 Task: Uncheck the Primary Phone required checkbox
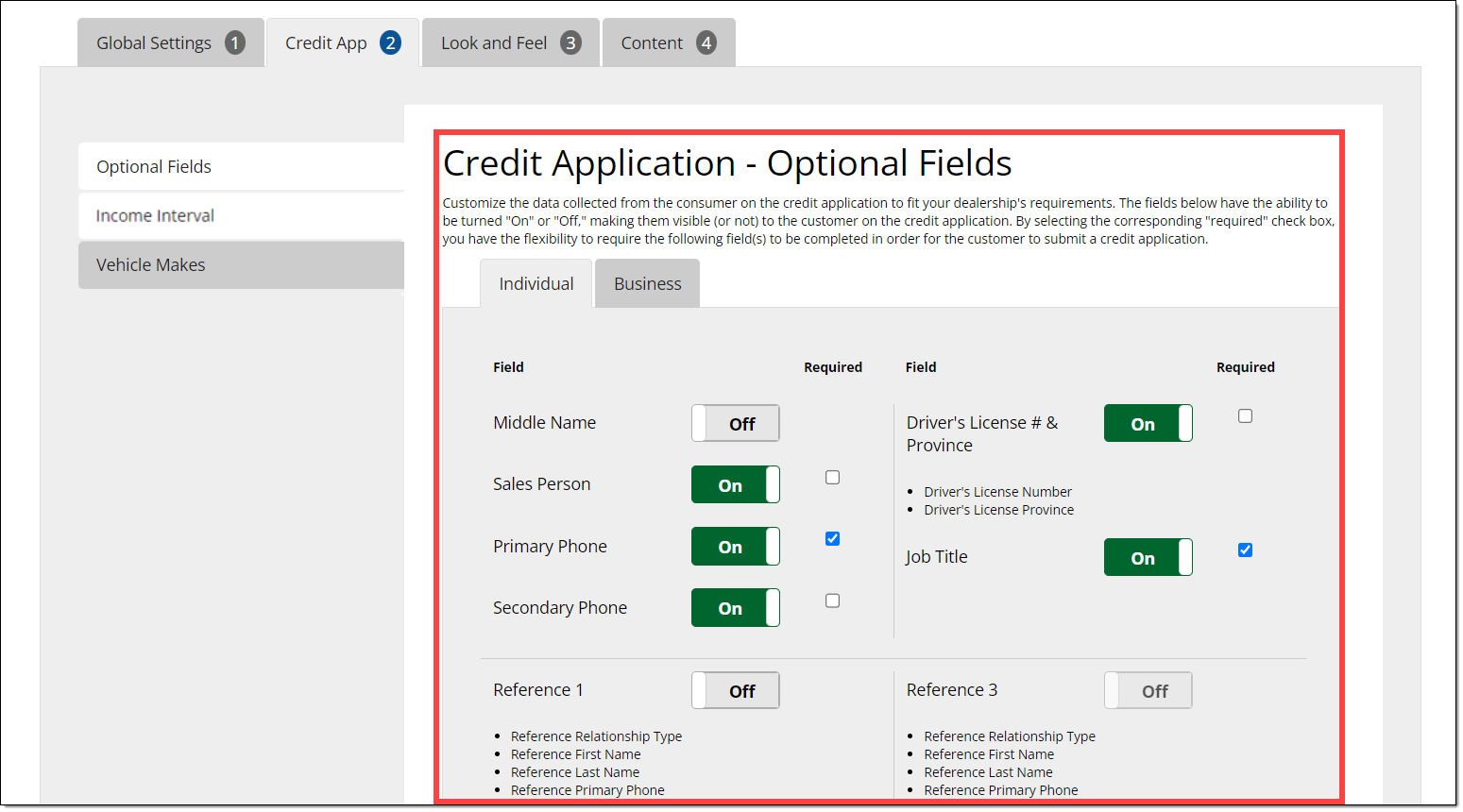(832, 539)
